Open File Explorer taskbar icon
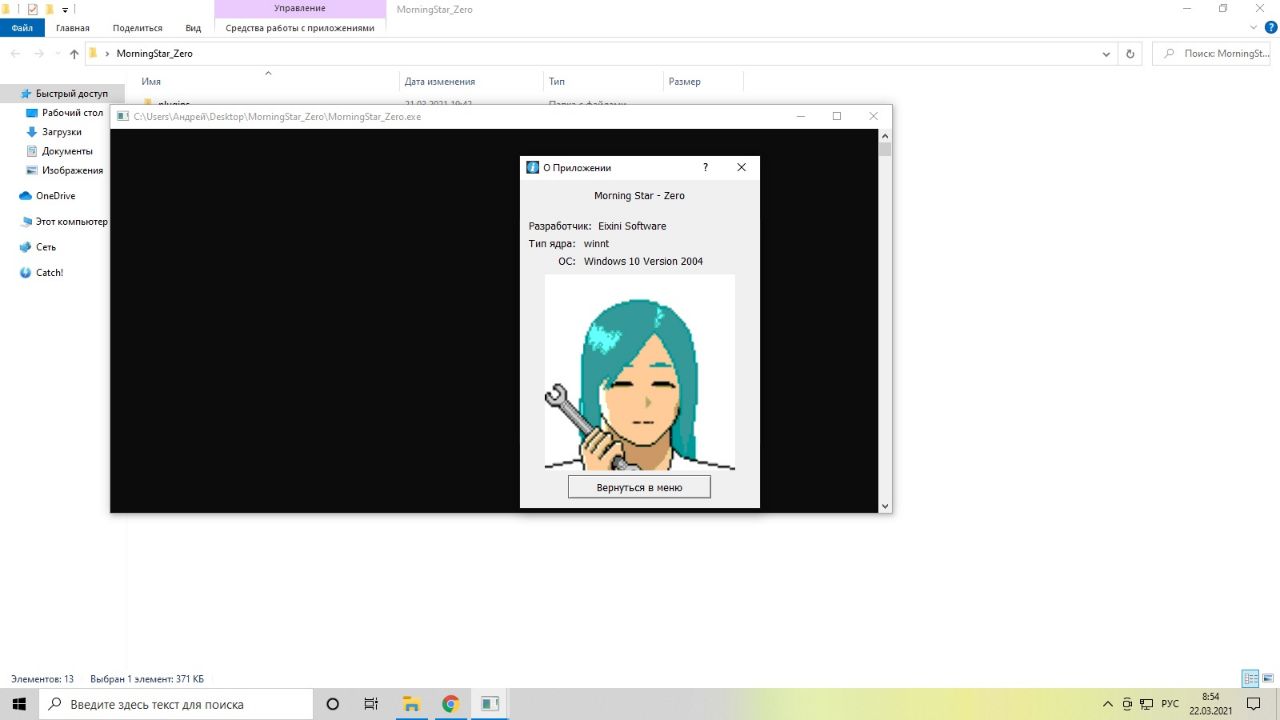Screen dimensions: 1280x720 410,704
